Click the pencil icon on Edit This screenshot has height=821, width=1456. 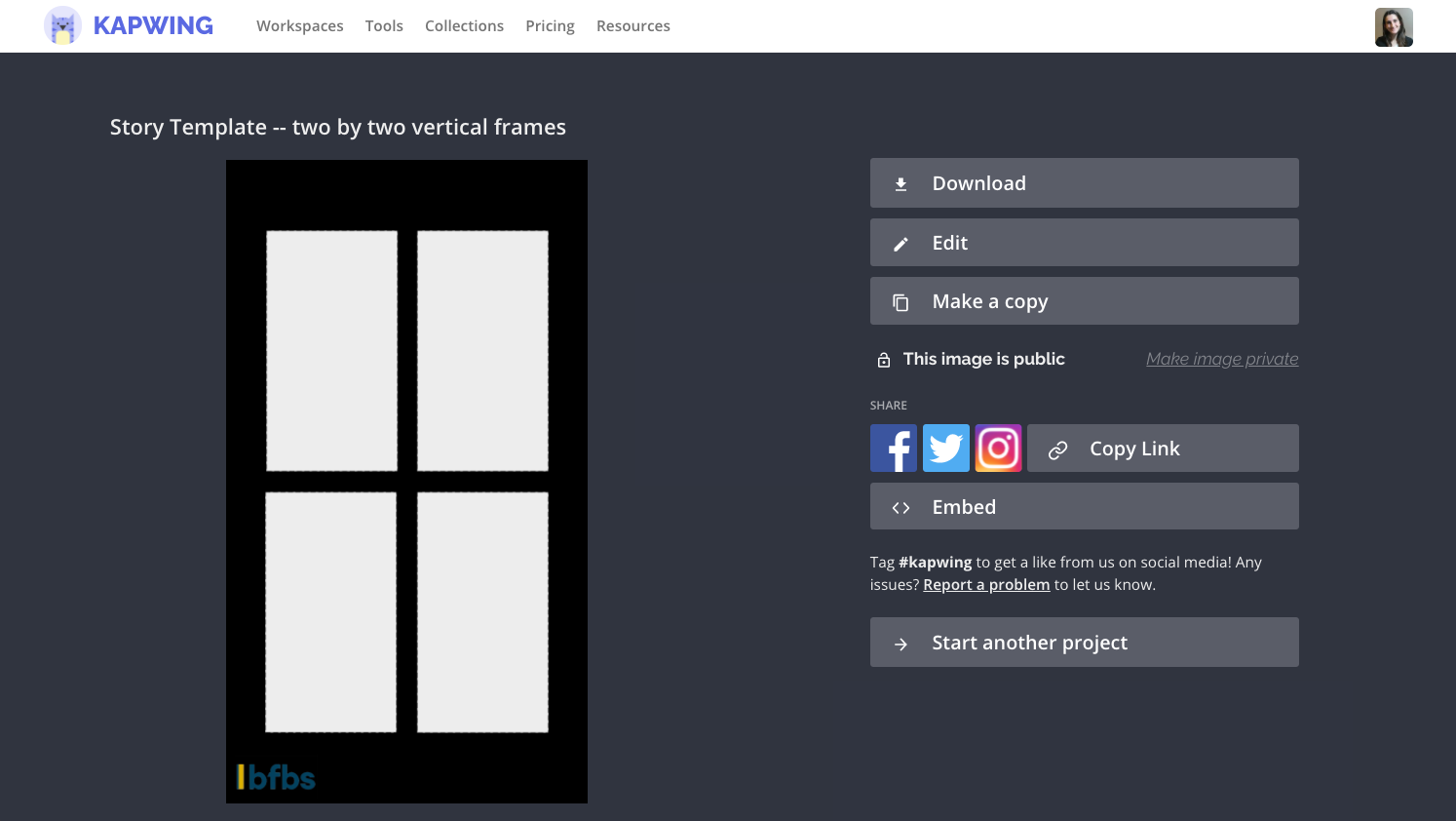pyautogui.click(x=900, y=244)
